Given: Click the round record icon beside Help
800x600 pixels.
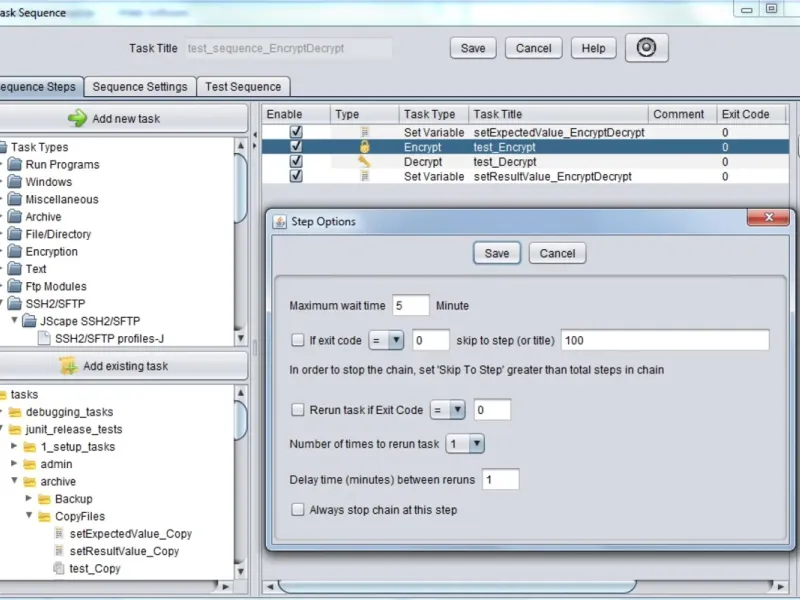Looking at the screenshot, I should click(646, 48).
